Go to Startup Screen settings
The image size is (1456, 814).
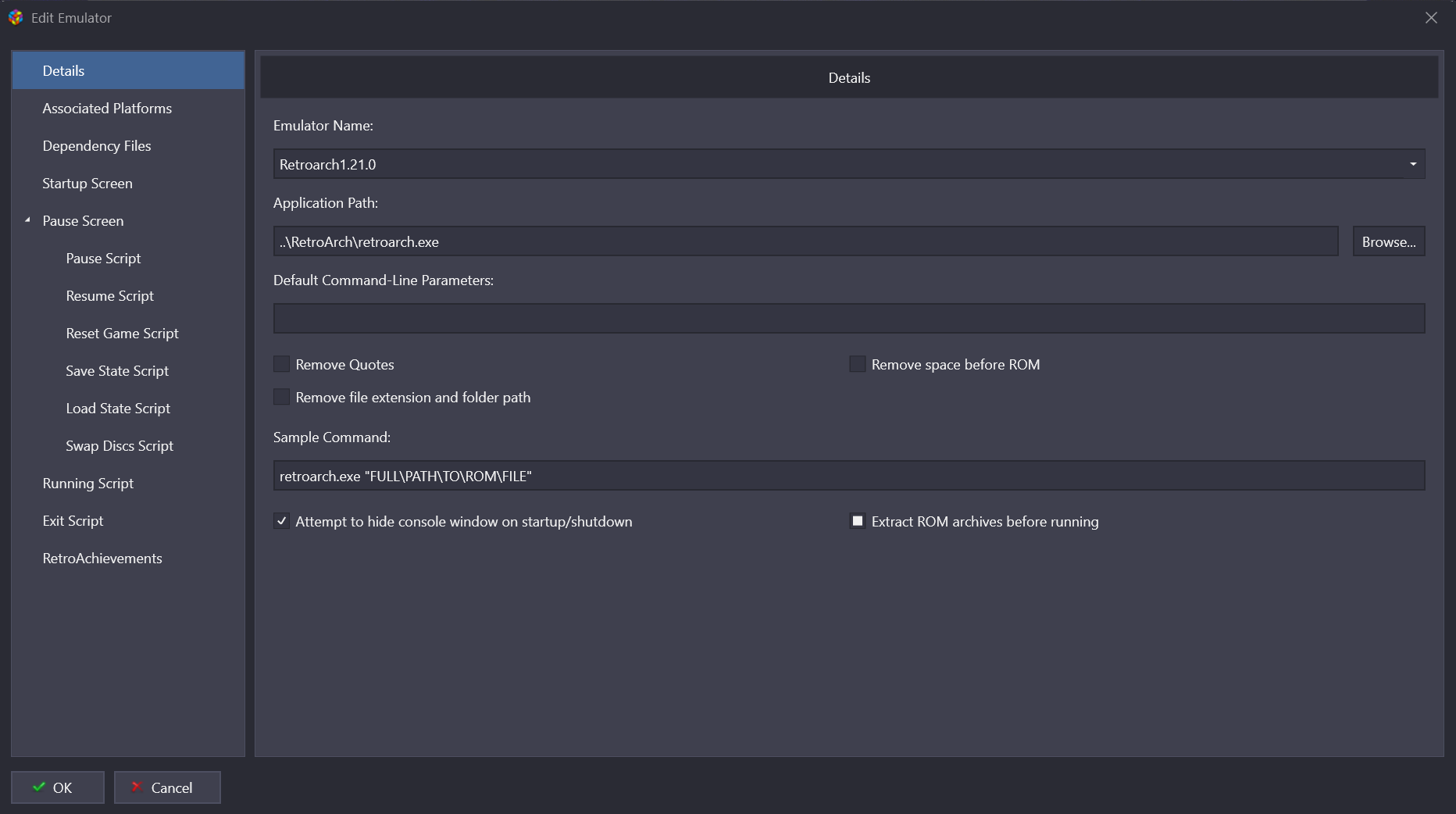(x=87, y=184)
